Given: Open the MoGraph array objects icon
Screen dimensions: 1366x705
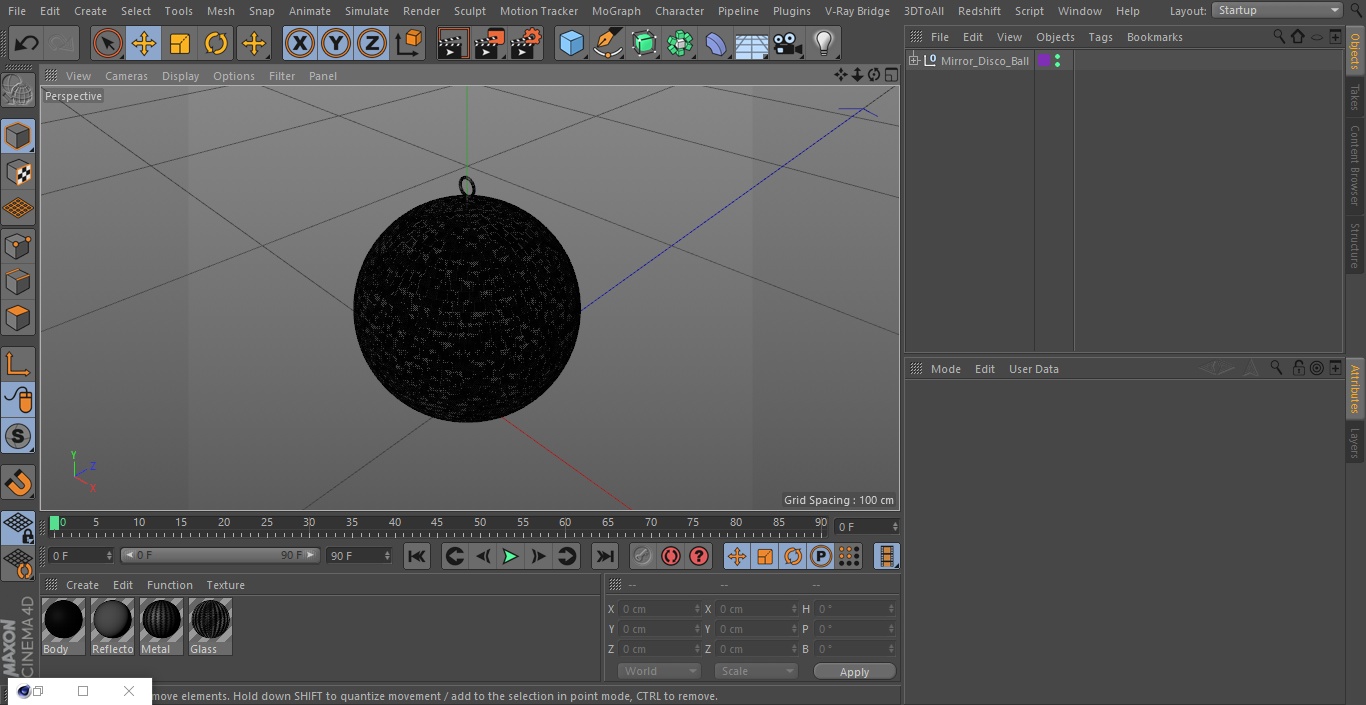Looking at the screenshot, I should pos(680,43).
